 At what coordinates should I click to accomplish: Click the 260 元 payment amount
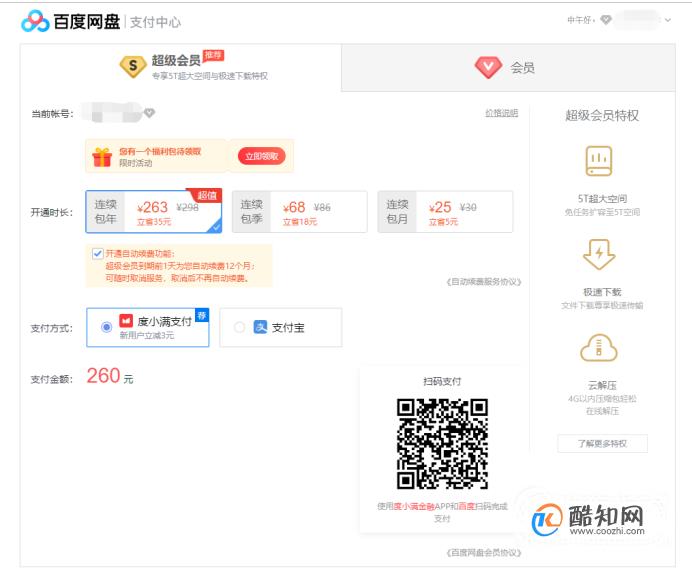coord(110,376)
